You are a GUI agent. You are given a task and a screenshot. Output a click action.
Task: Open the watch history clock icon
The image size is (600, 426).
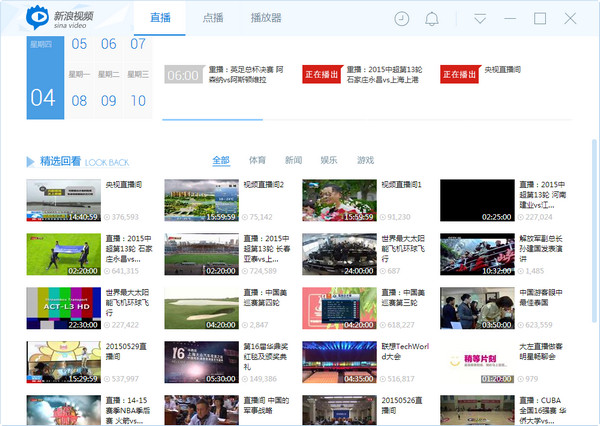coord(402,19)
